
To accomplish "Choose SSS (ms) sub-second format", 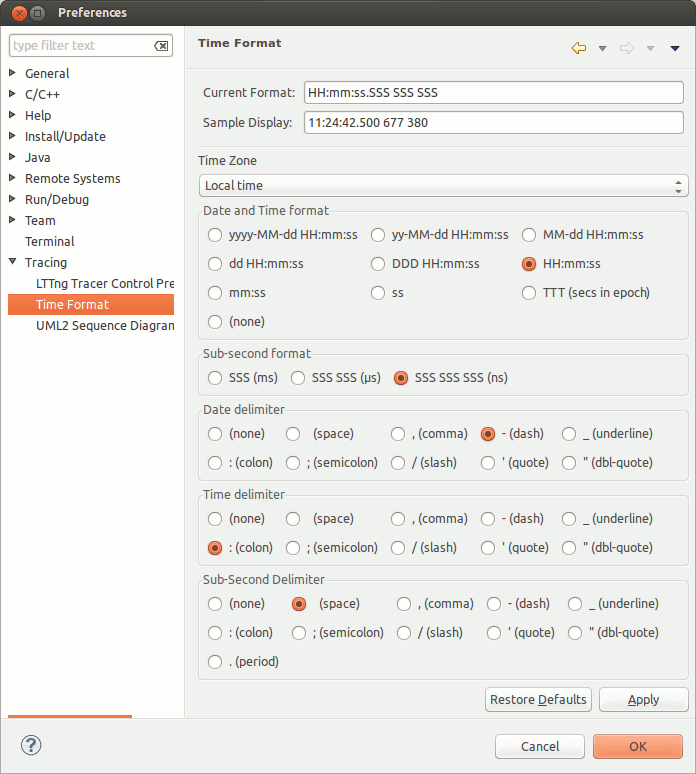I will (215, 378).
